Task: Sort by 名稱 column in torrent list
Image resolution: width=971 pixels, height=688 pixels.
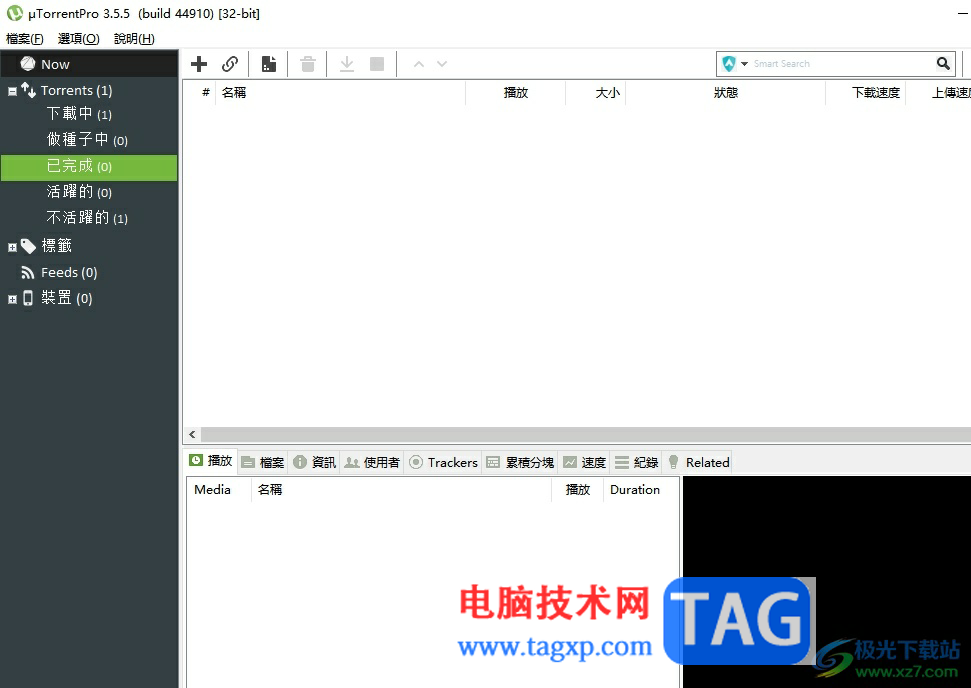Action: pyautogui.click(x=341, y=92)
